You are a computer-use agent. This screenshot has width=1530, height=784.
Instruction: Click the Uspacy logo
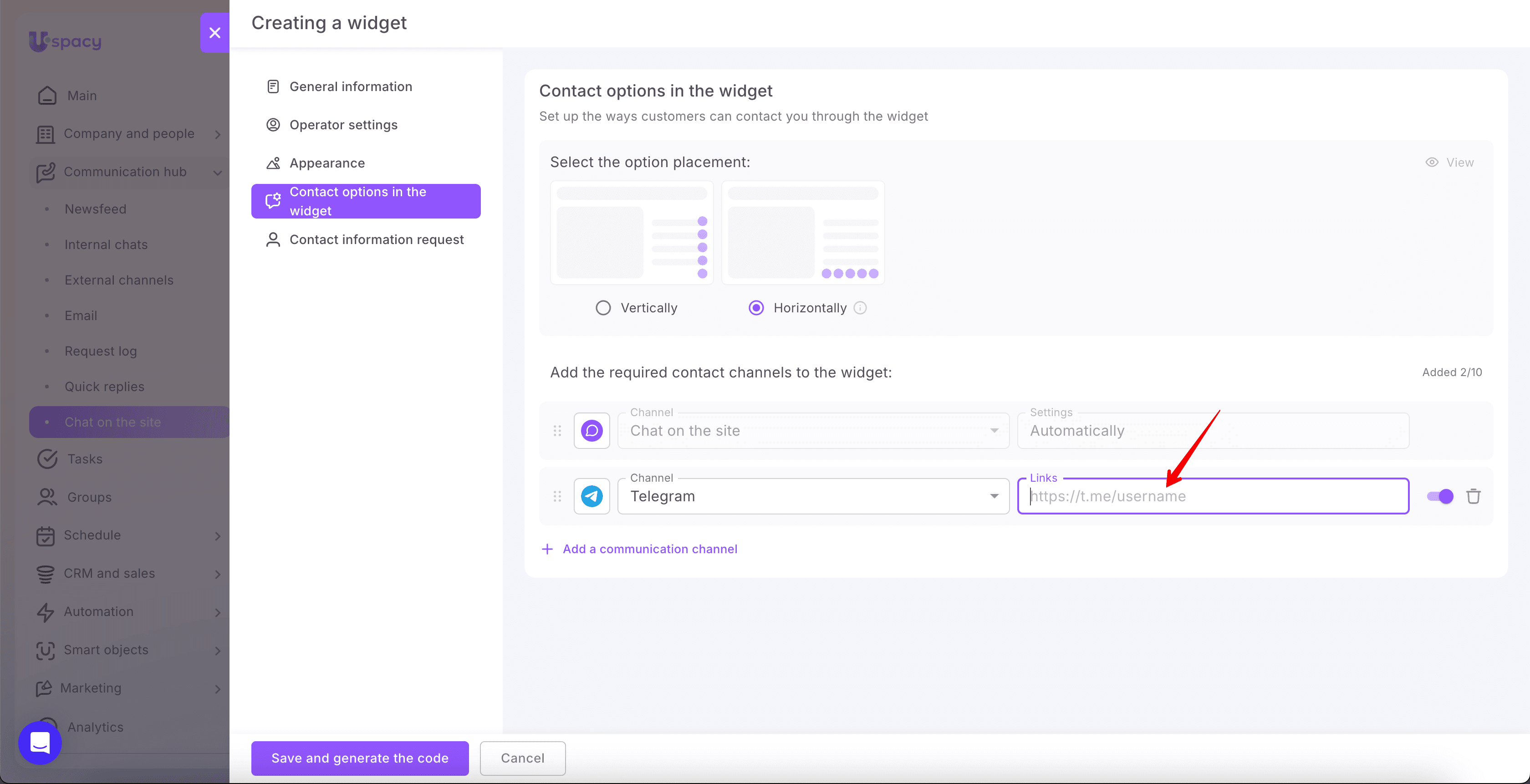[65, 41]
